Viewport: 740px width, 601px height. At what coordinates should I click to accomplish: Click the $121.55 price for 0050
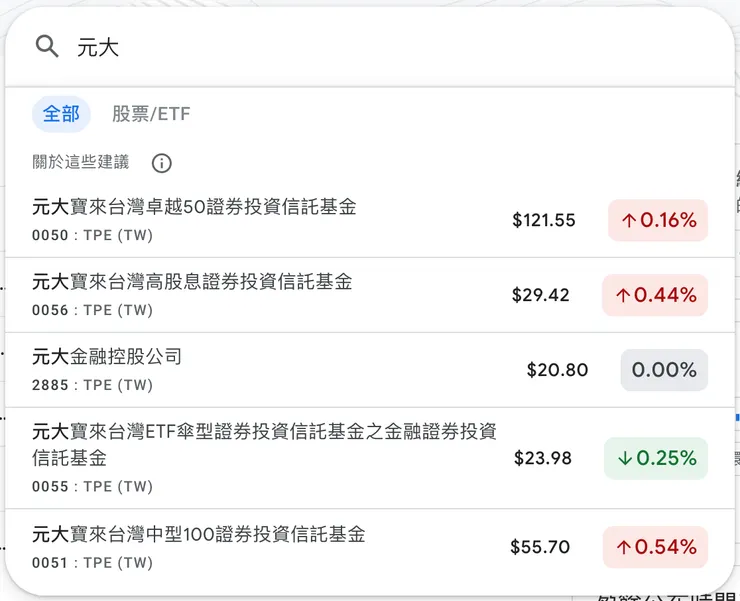(543, 221)
